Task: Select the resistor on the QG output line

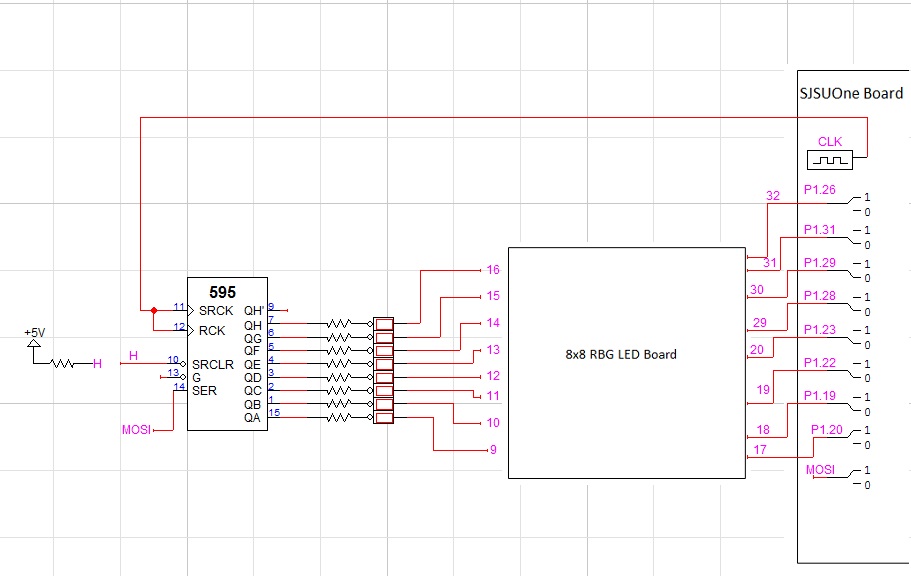Action: (339, 337)
